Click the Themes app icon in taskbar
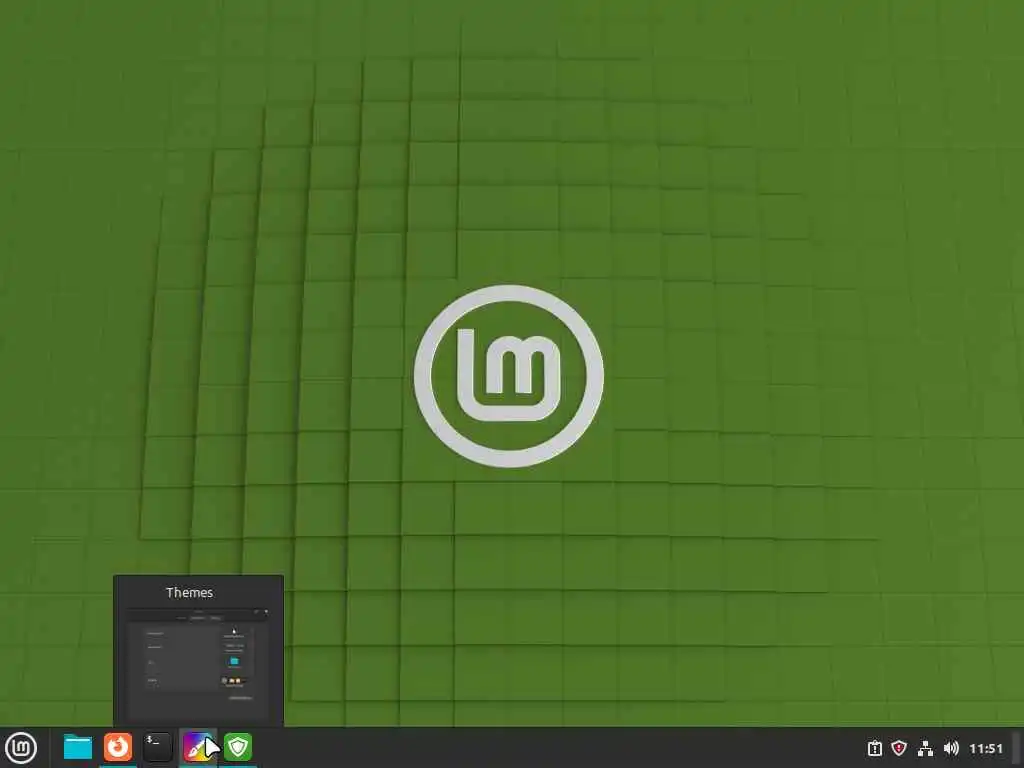The width and height of the screenshot is (1024, 768). [x=198, y=747]
